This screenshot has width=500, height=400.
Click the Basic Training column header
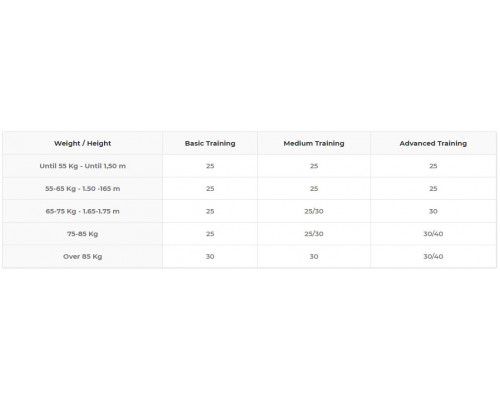click(x=210, y=143)
